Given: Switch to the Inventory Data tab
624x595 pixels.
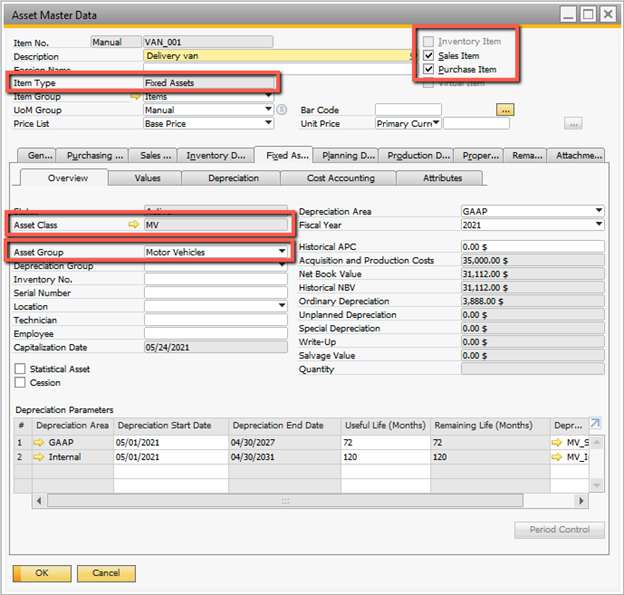Looking at the screenshot, I should [216, 156].
